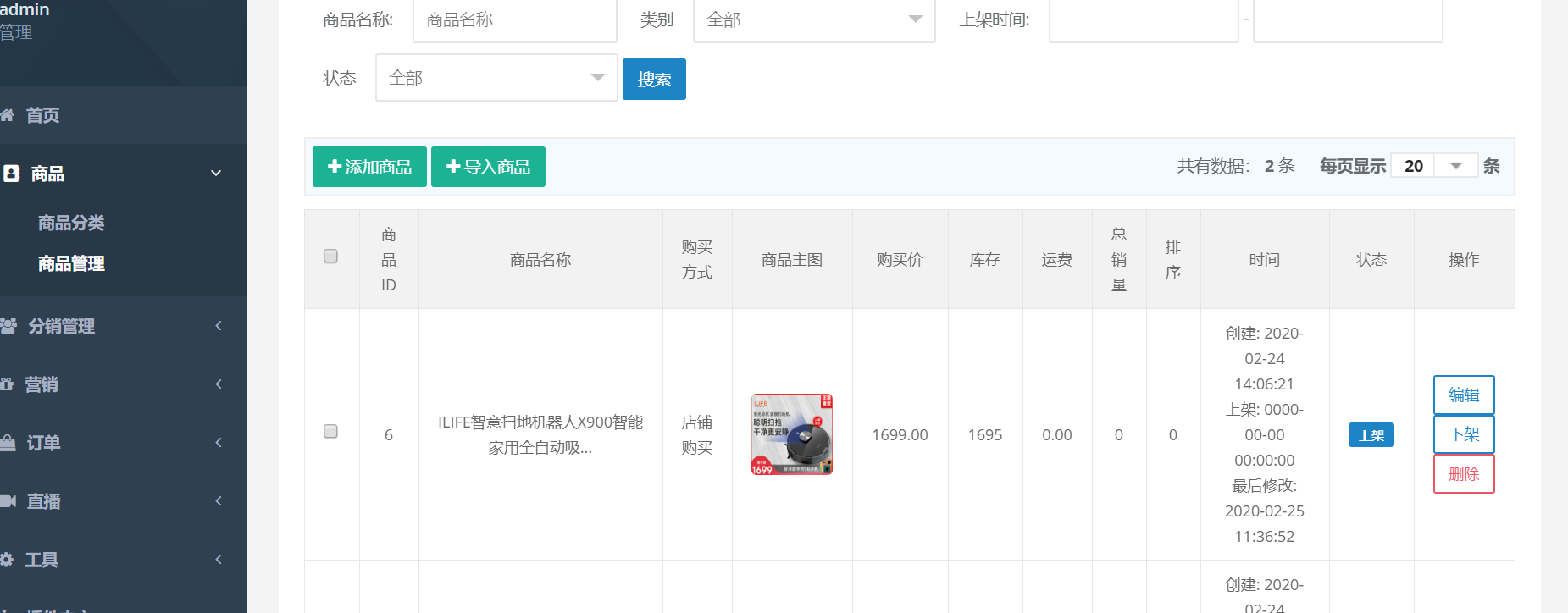Screen dimensions: 1568x613
Task: Open 商品分类 submenu item
Action: [71, 224]
